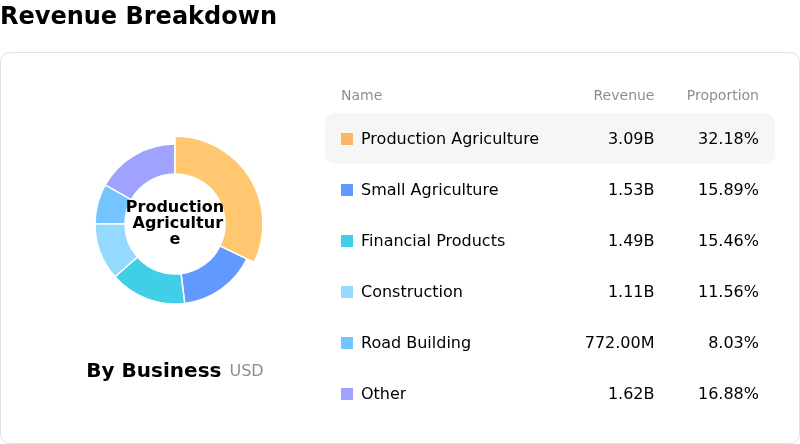
Task: Click the Revenue column header
Action: (623, 96)
